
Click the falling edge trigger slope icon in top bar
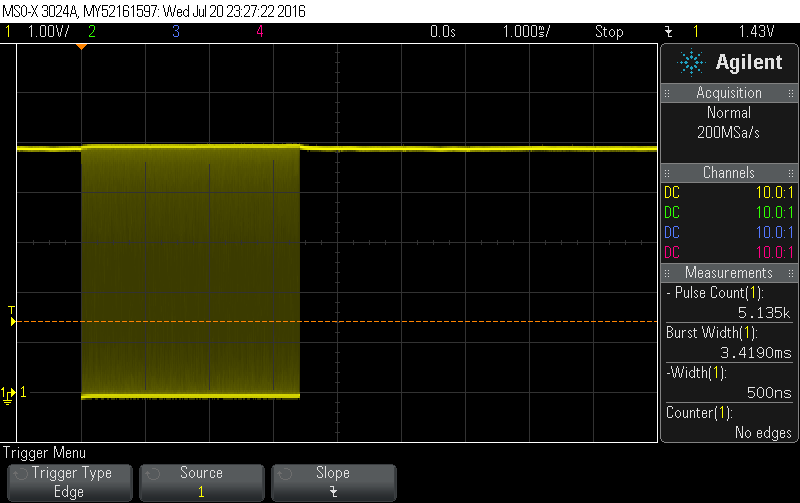(x=667, y=32)
